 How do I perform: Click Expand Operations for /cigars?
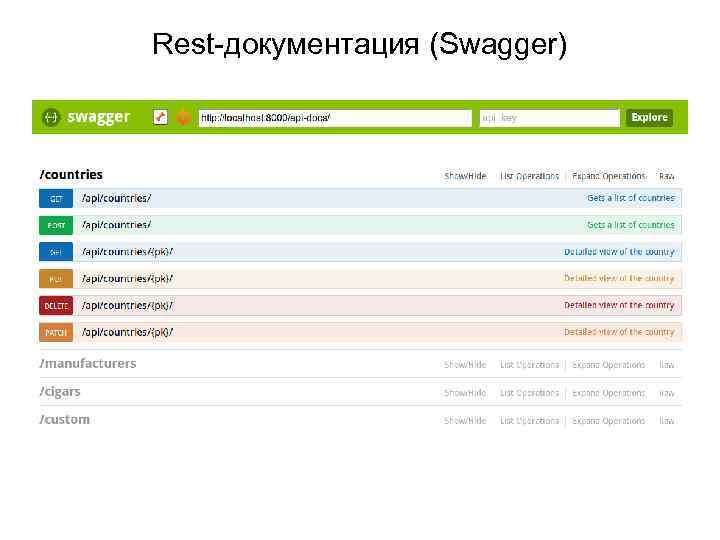click(x=608, y=393)
